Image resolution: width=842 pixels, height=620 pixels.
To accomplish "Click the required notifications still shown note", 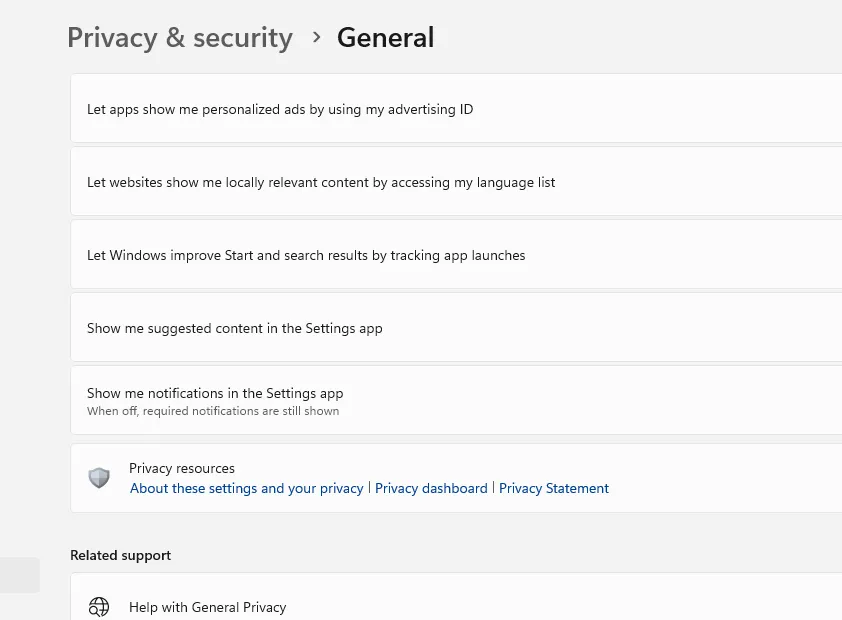I will 213,411.
